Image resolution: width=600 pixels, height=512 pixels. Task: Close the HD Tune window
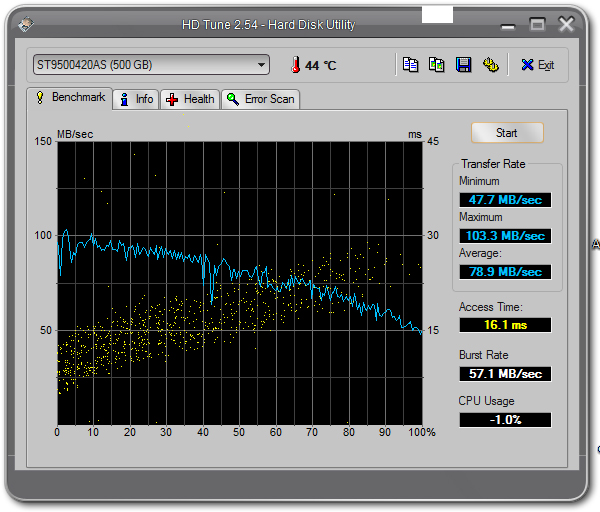[x=567, y=23]
